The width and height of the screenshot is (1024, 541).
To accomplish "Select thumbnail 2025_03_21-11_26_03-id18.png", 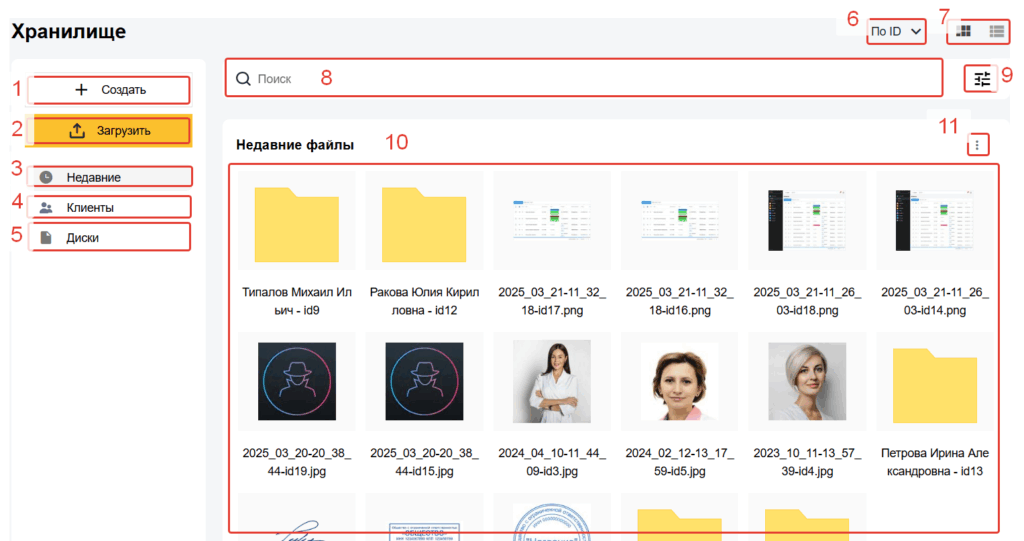I will tap(807, 220).
